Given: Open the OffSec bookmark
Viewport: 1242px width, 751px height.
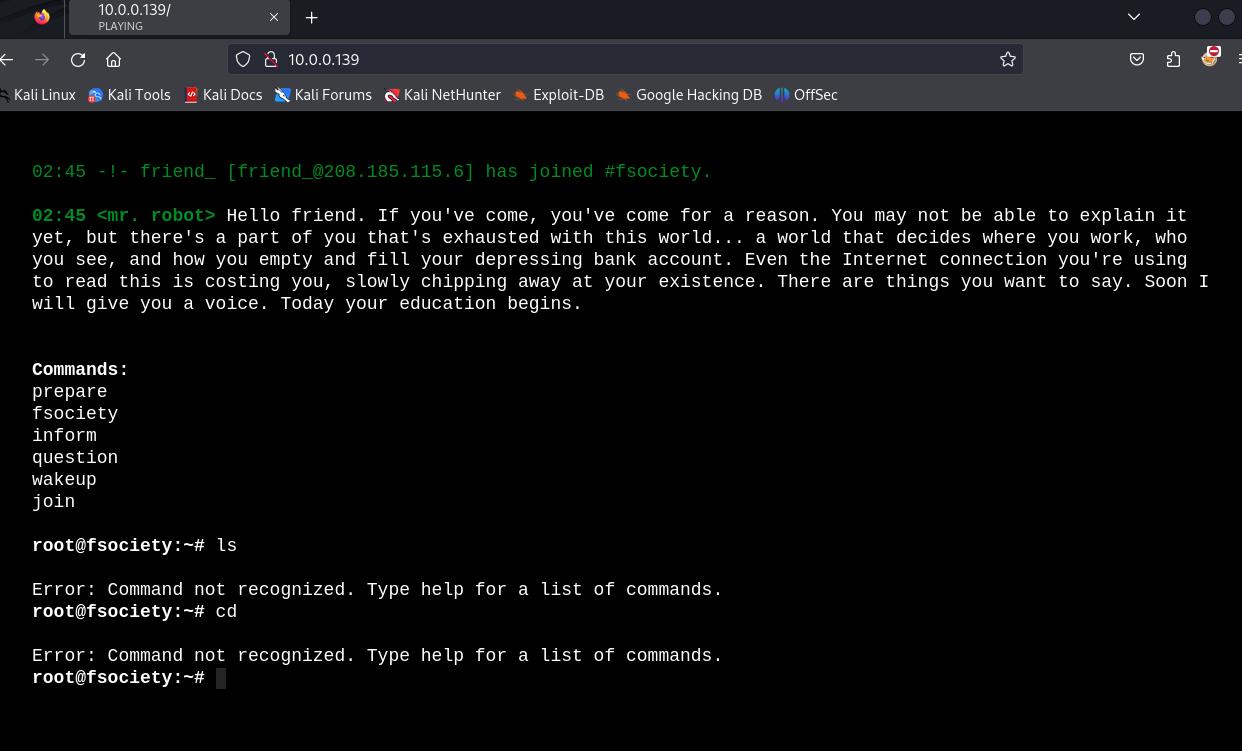Looking at the screenshot, I should [806, 95].
